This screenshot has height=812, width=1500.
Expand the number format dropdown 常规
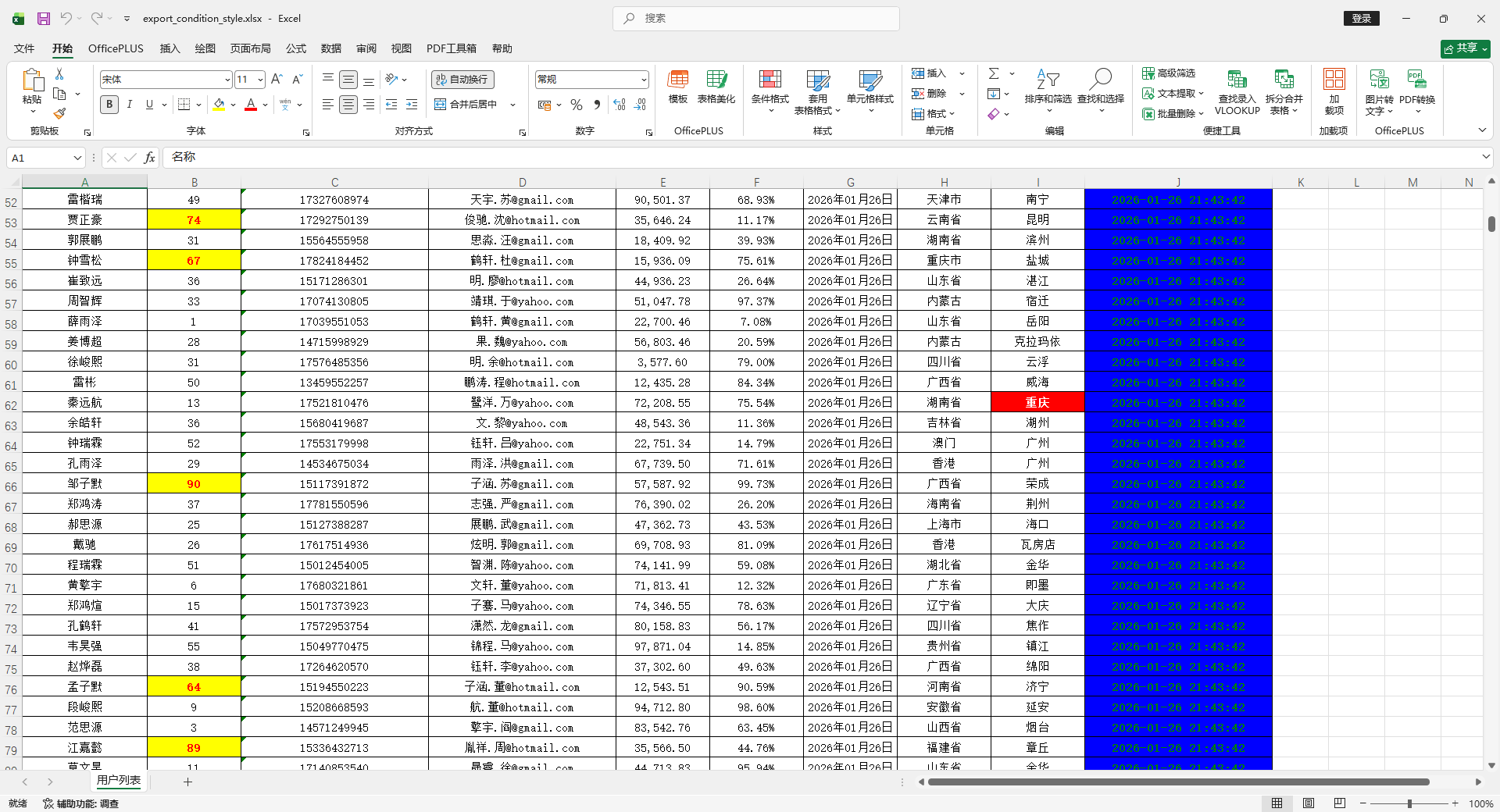(x=644, y=80)
